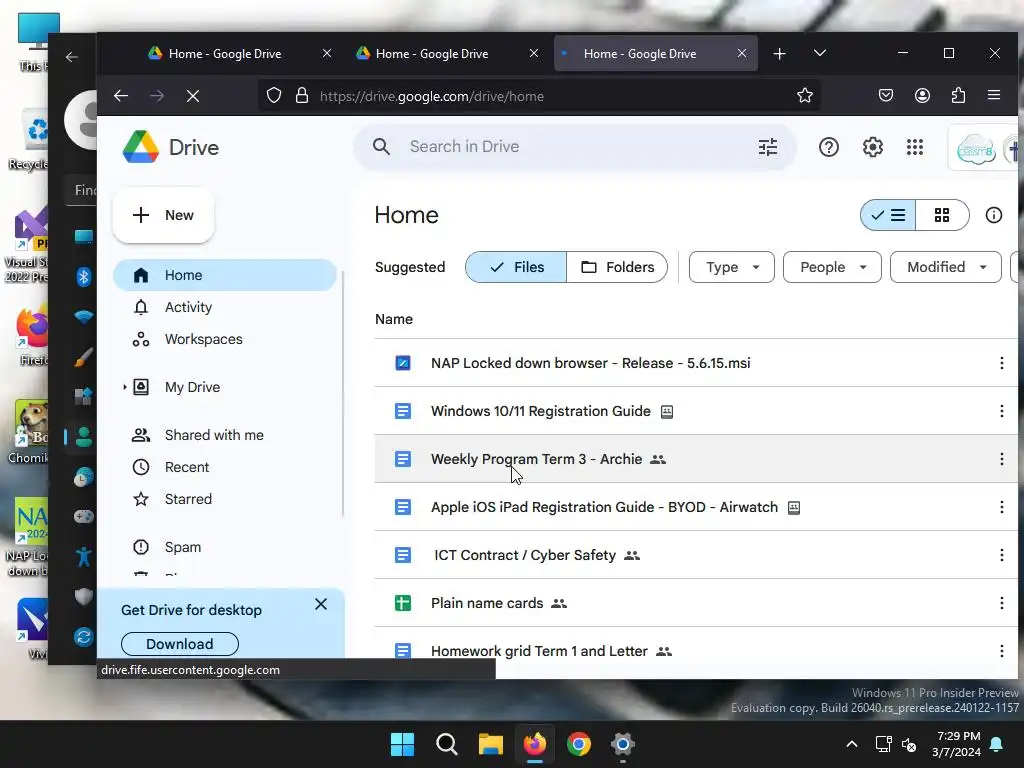The height and width of the screenshot is (768, 1024).
Task: Switch to the second Home - Google Drive tab
Action: pos(431,54)
